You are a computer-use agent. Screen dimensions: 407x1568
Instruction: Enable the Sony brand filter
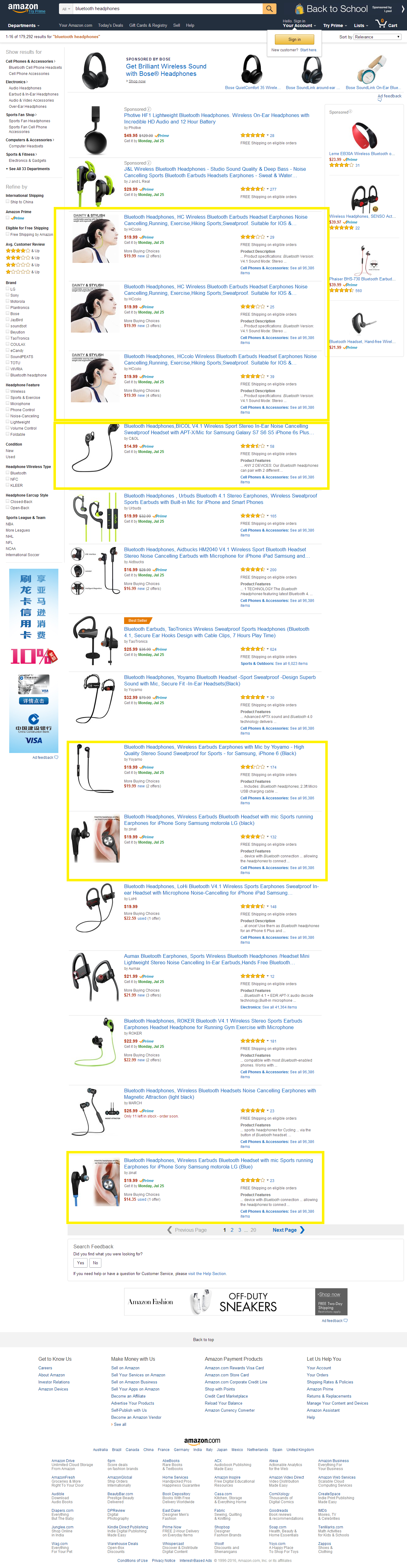7,295
